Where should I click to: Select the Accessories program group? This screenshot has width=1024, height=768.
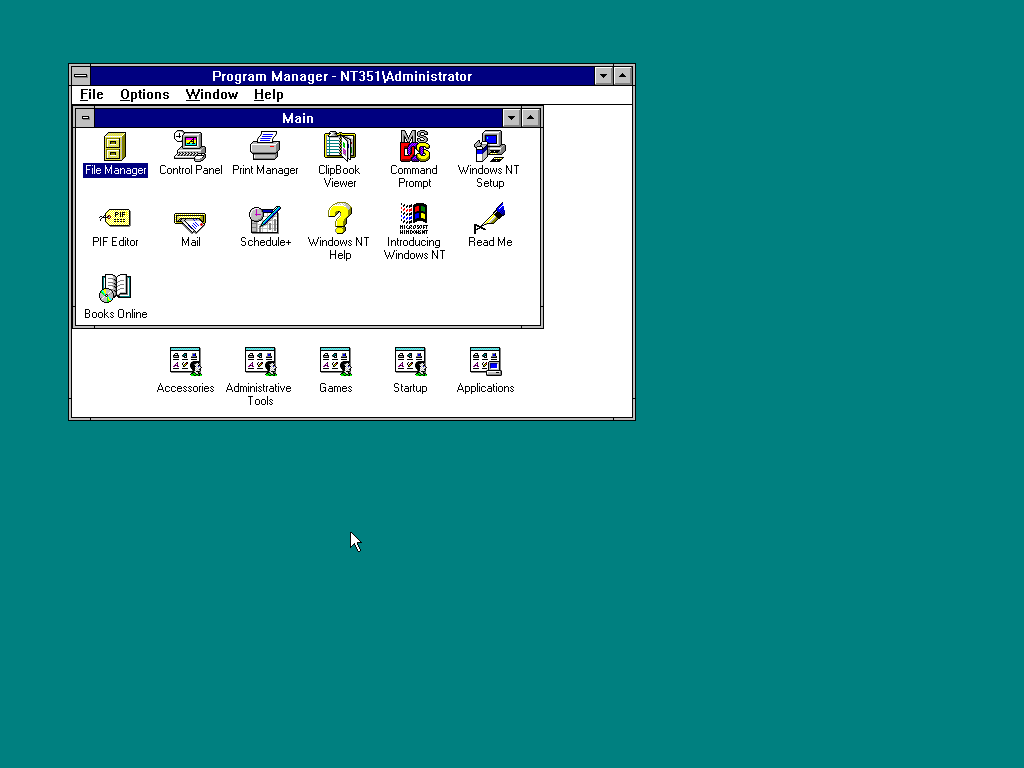point(185,362)
